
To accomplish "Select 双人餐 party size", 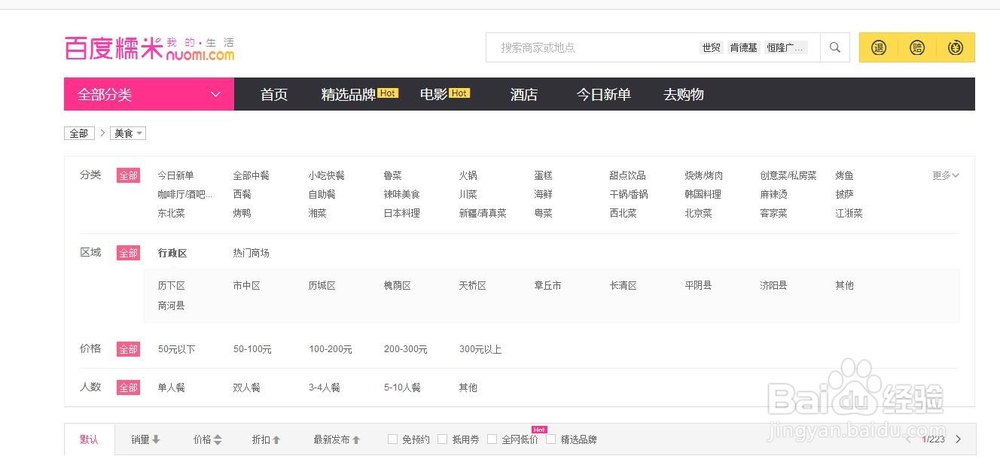I will click(x=247, y=387).
